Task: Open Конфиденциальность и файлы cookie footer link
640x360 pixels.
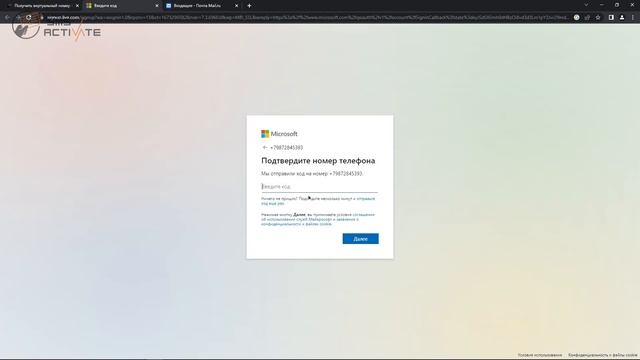Action: (602, 356)
